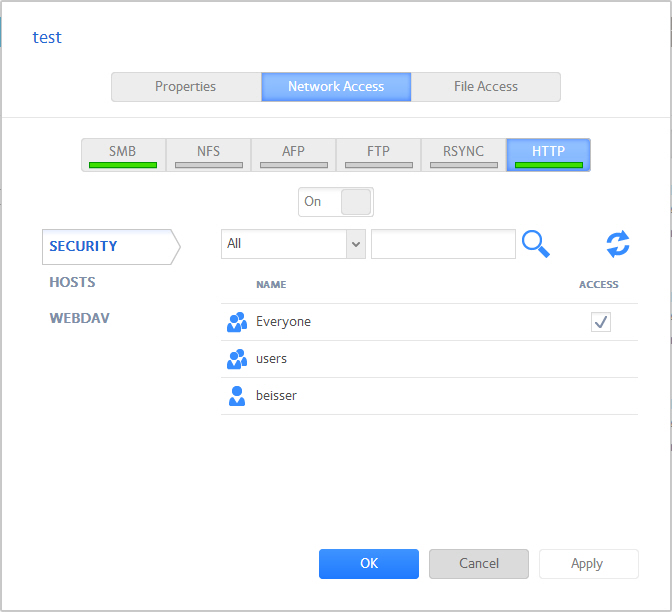Toggle the HTTP On switch
The height and width of the screenshot is (612, 672).
336,202
